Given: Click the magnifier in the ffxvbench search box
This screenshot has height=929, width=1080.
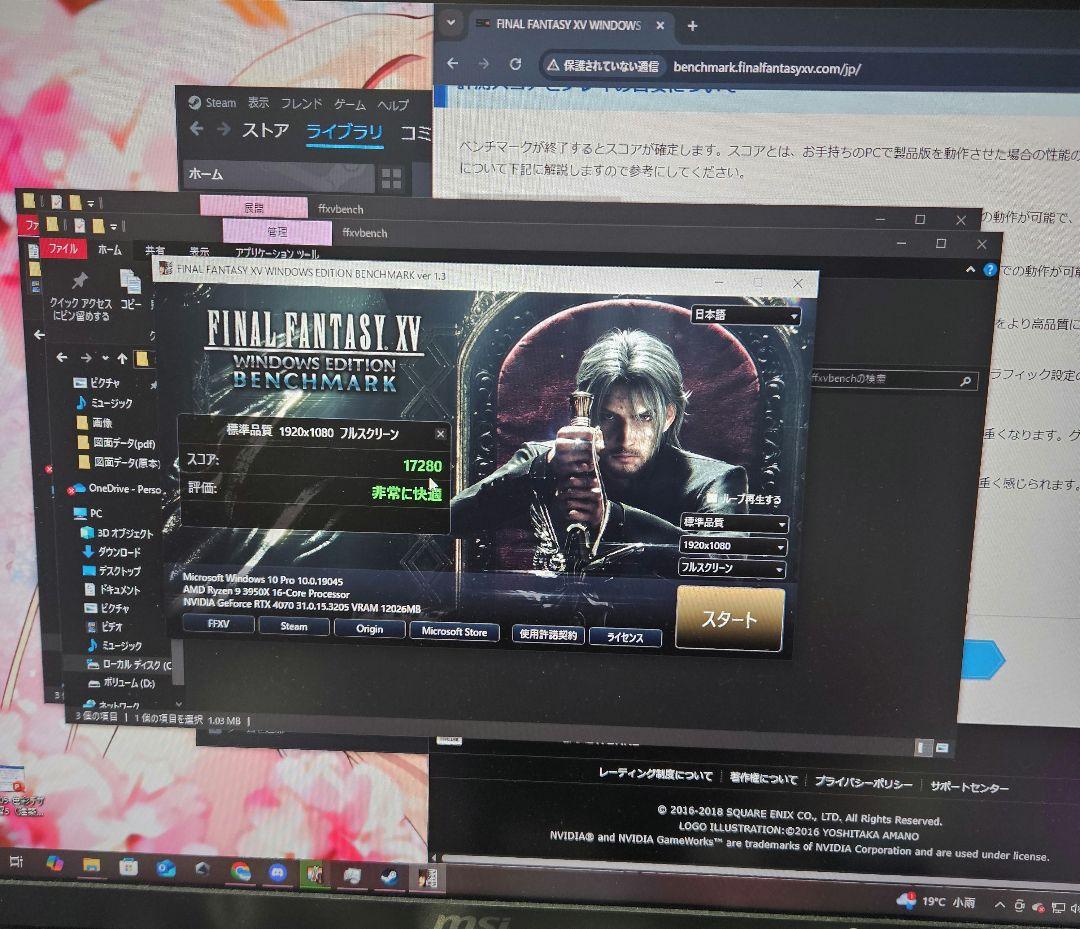Looking at the screenshot, I should (x=965, y=381).
